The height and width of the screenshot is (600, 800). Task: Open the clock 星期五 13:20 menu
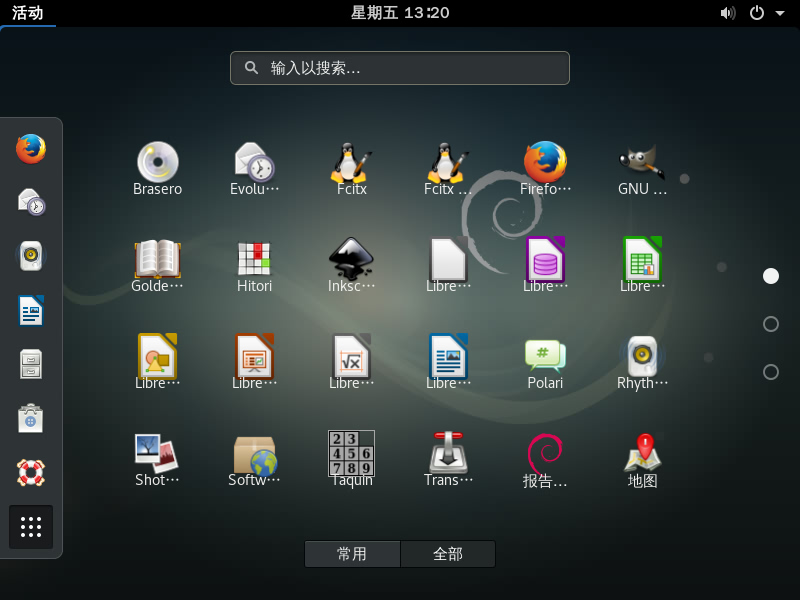400,13
